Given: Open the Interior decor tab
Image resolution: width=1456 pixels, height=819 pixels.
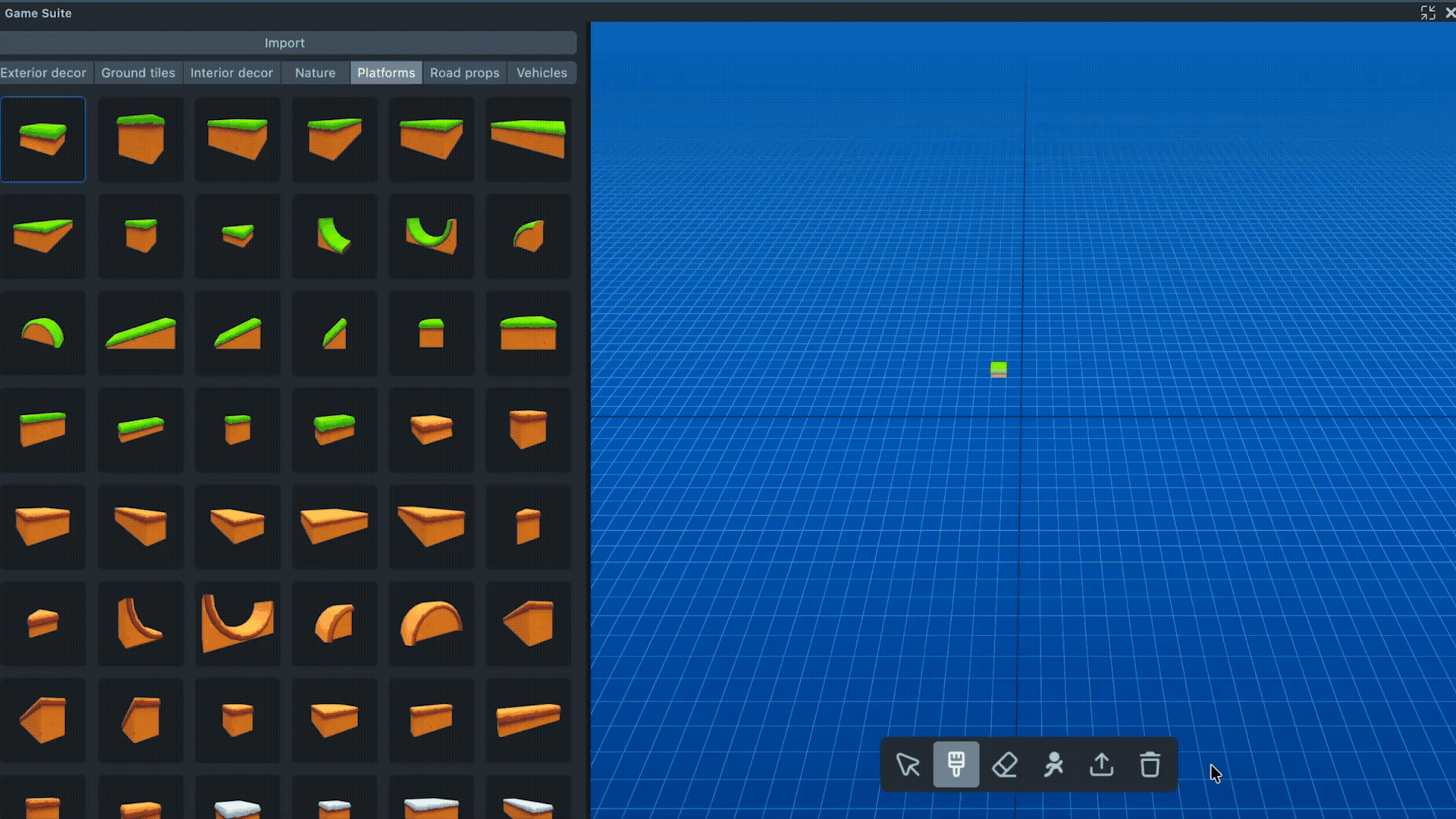Looking at the screenshot, I should [x=231, y=73].
